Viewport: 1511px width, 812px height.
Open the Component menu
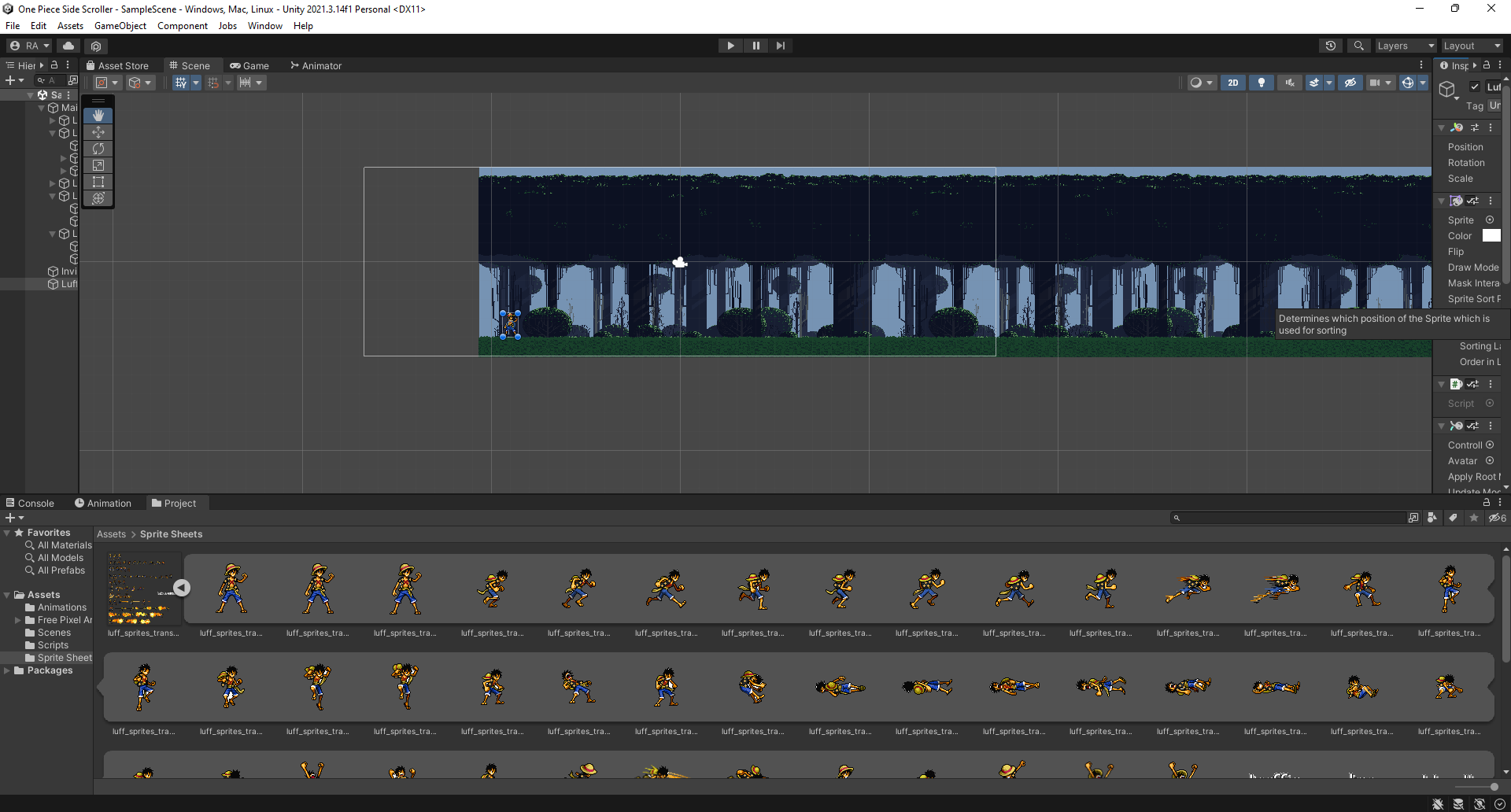[x=183, y=26]
